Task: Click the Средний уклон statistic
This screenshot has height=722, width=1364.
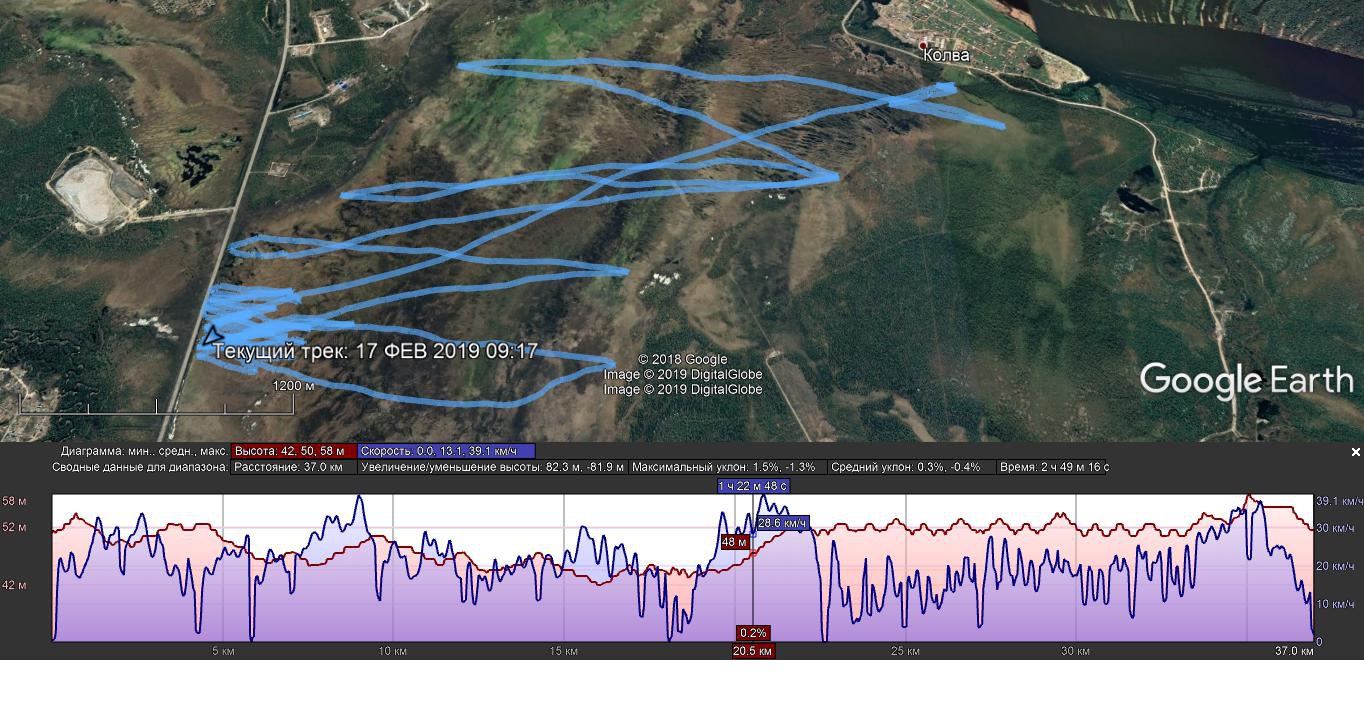Action: click(x=910, y=467)
